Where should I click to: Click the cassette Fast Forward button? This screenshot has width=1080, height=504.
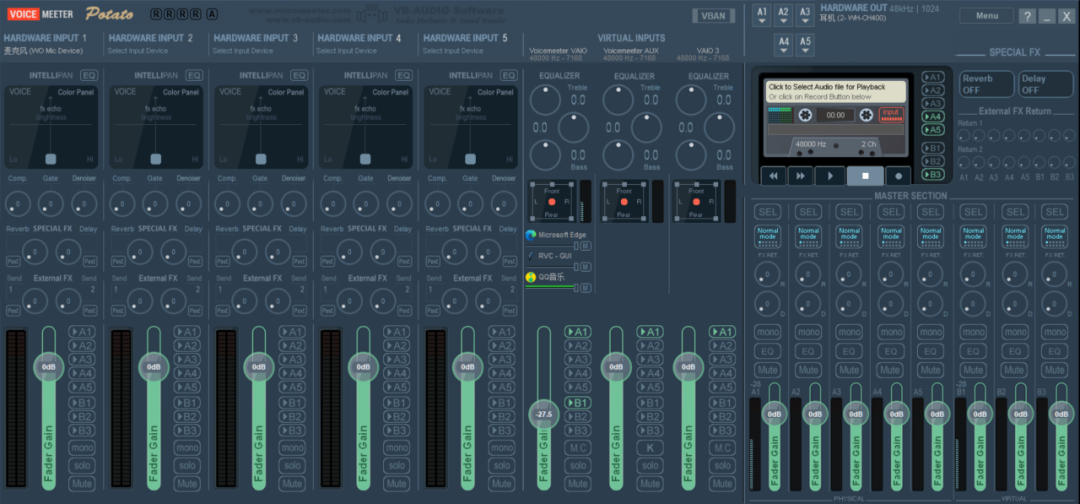800,175
